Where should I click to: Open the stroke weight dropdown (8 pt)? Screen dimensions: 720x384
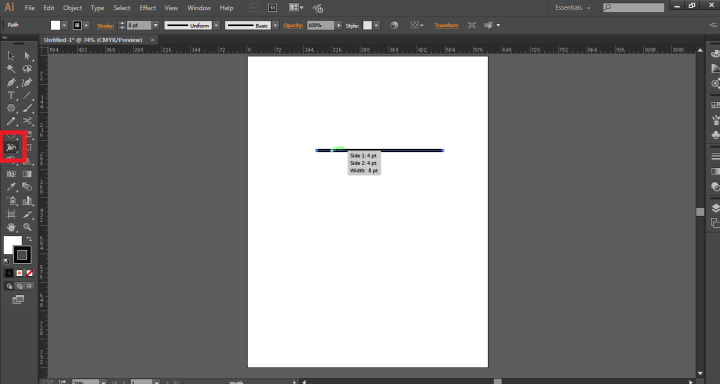coord(156,26)
